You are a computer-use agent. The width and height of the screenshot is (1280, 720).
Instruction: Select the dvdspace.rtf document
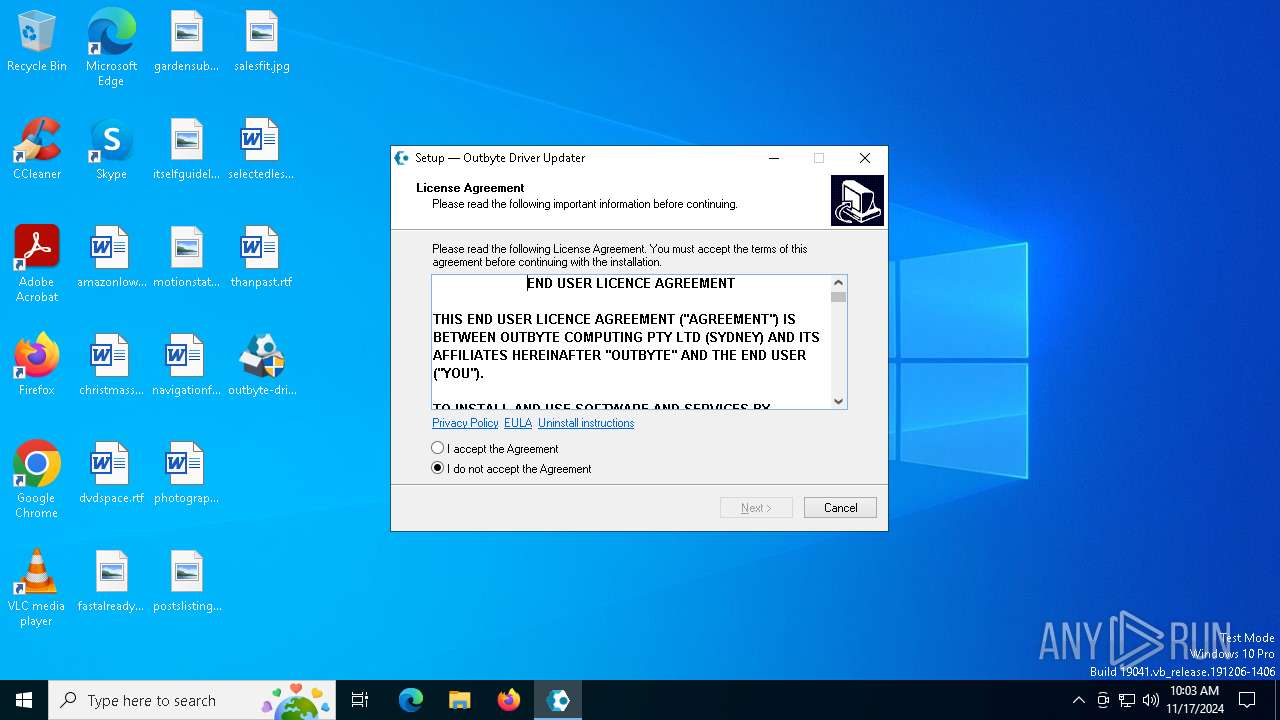click(x=111, y=474)
